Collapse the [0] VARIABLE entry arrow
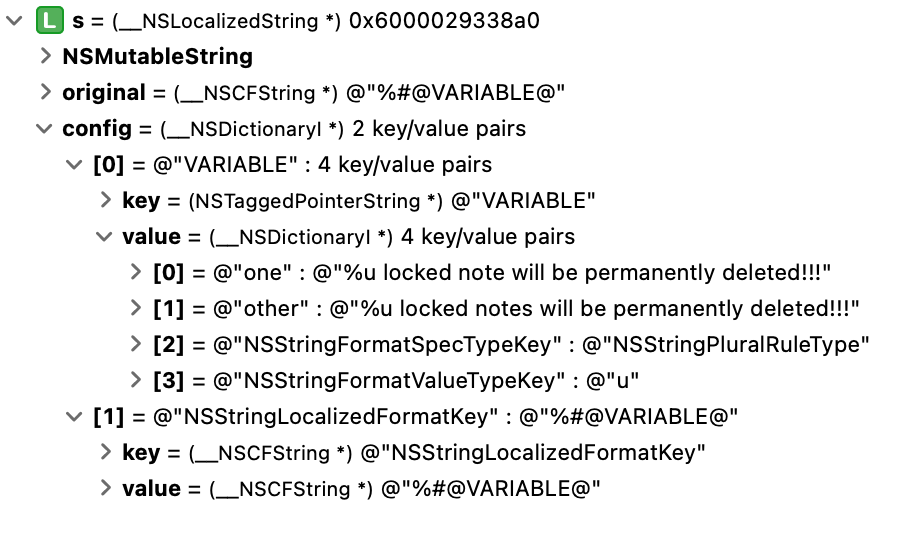902x536 pixels. [74, 165]
